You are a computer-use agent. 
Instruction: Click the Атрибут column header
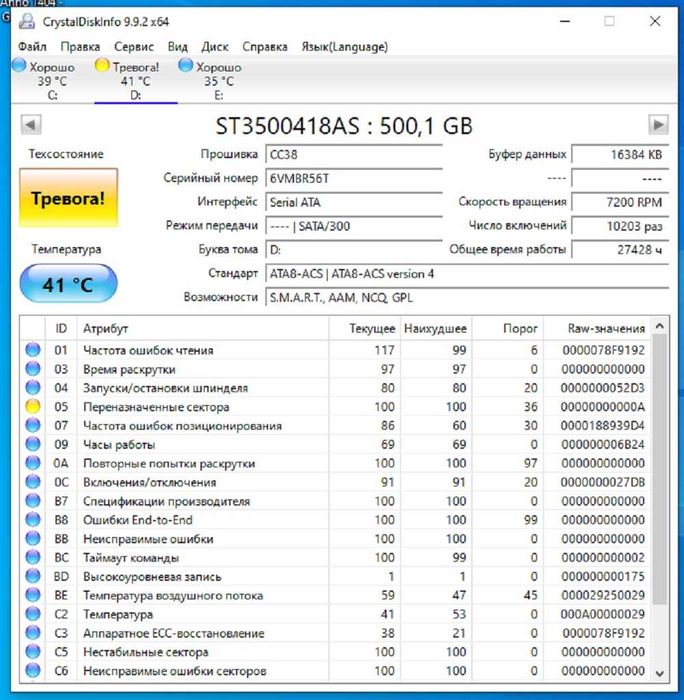[x=203, y=329]
